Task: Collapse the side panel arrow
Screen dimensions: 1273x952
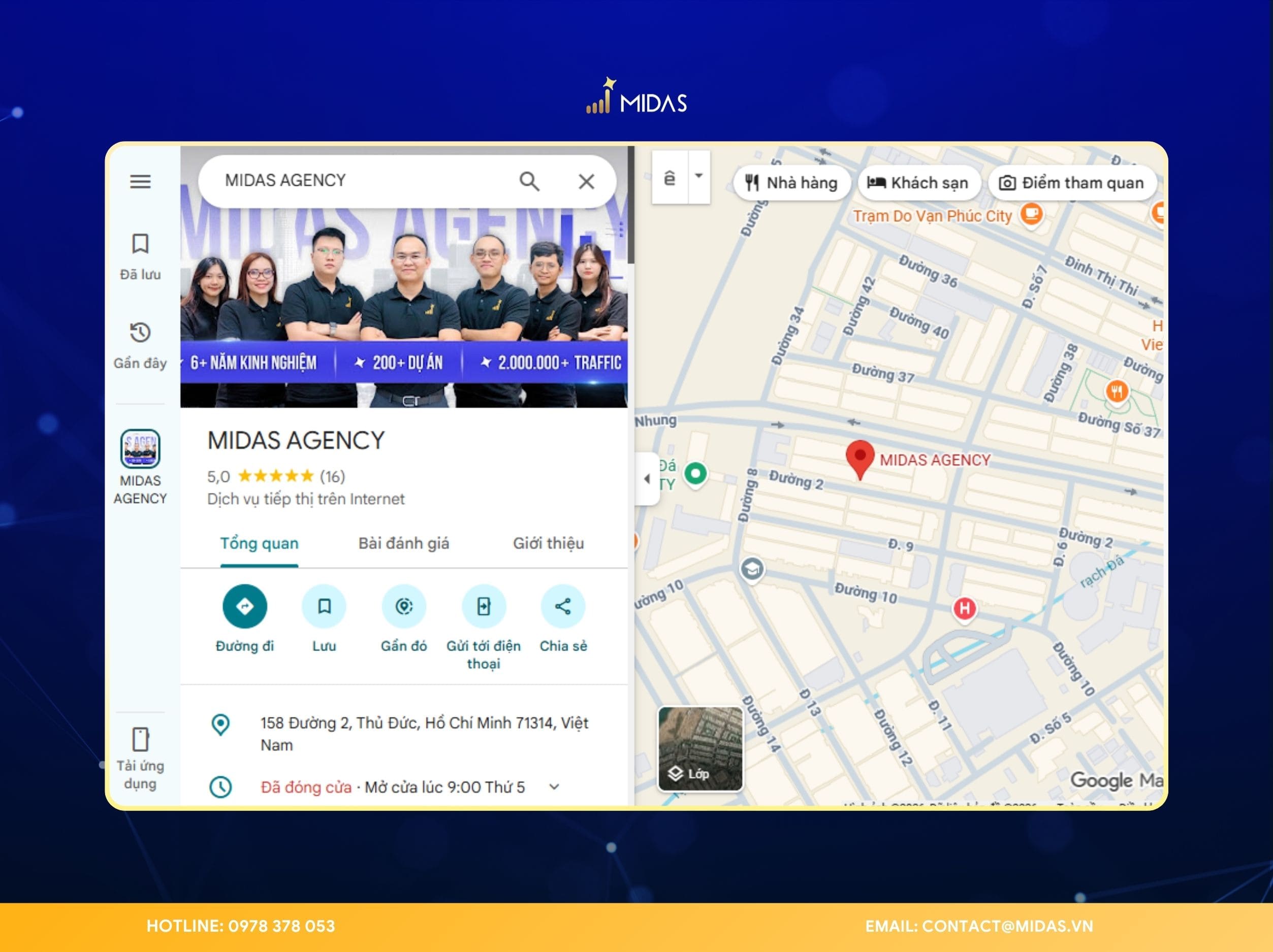Action: (647, 479)
